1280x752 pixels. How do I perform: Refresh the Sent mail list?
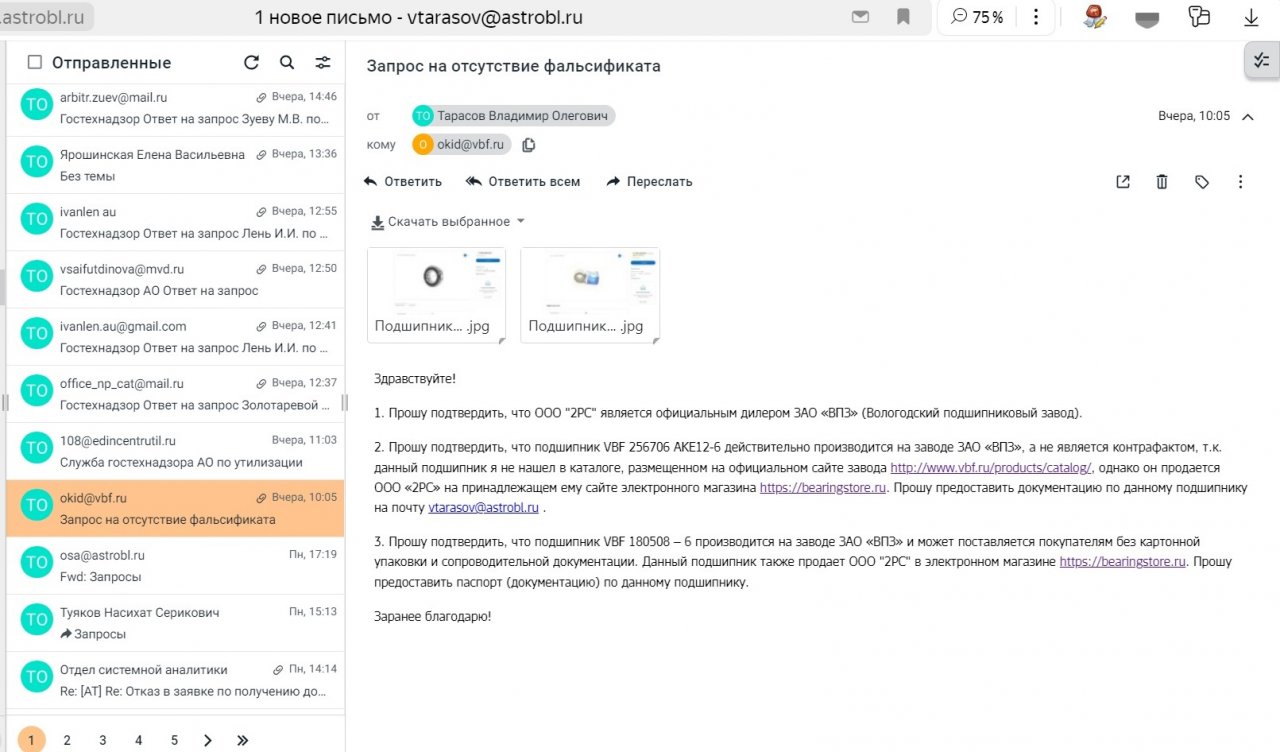point(251,63)
